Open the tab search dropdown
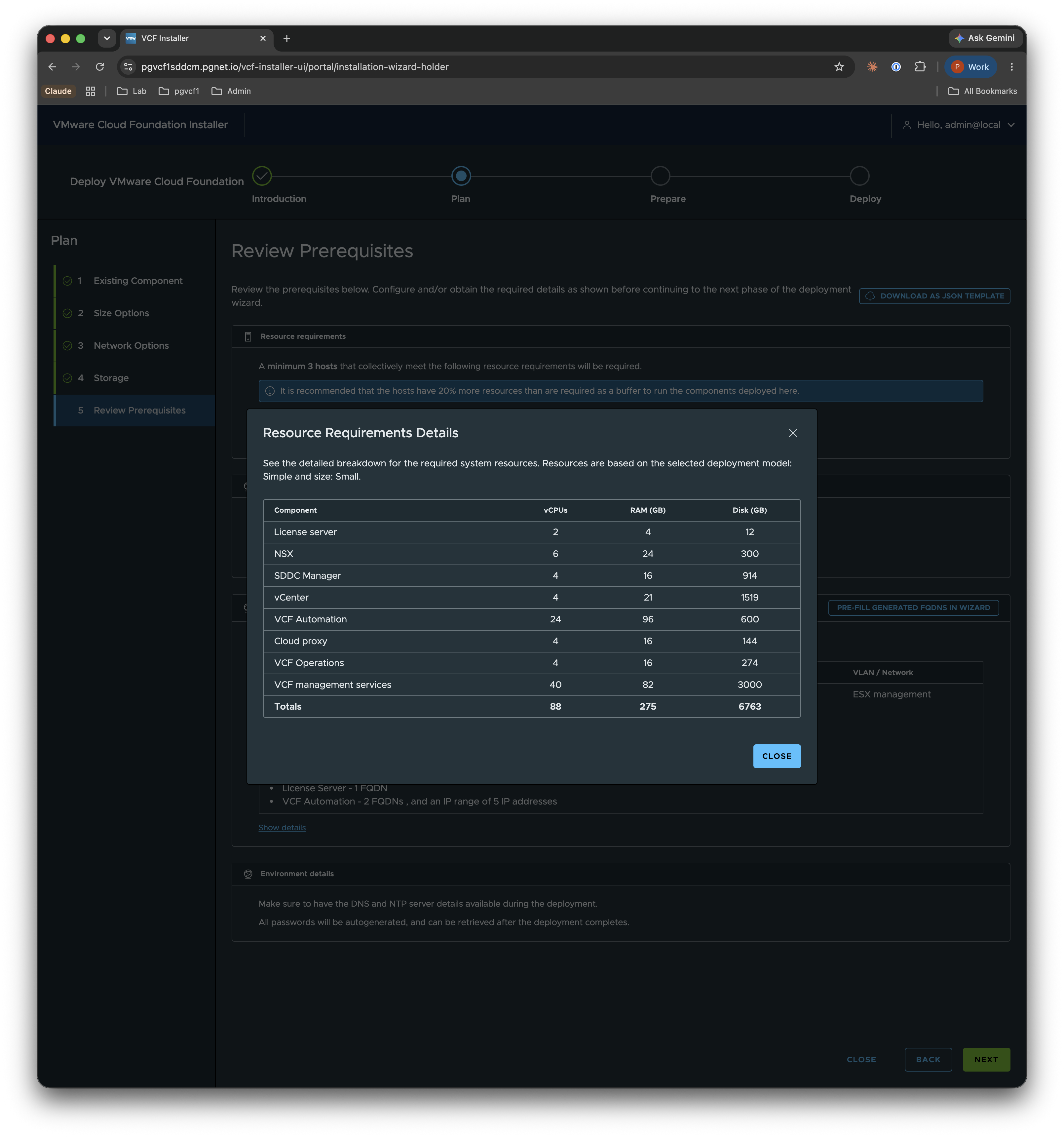1064x1137 pixels. click(106, 38)
